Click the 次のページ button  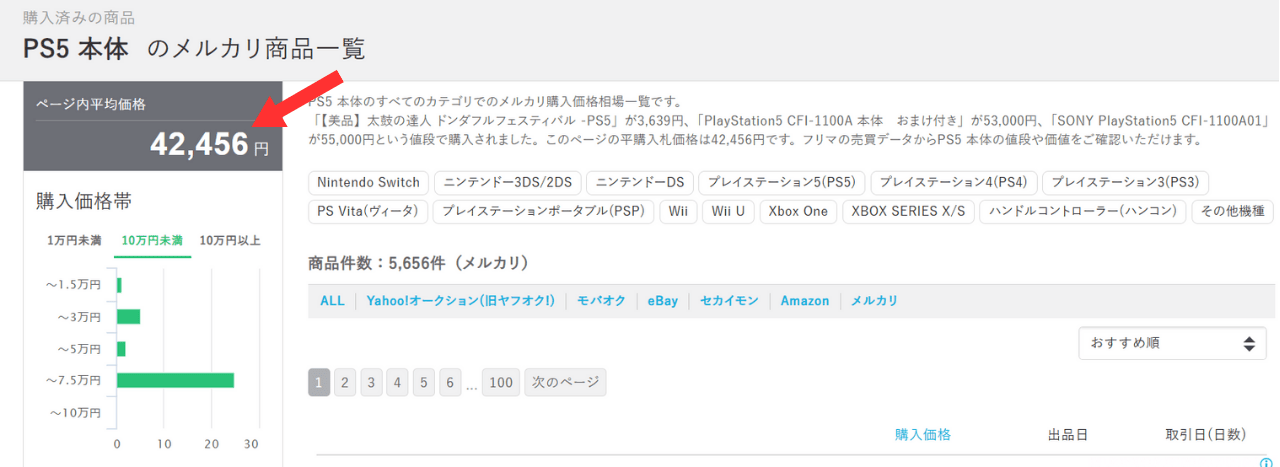point(565,382)
